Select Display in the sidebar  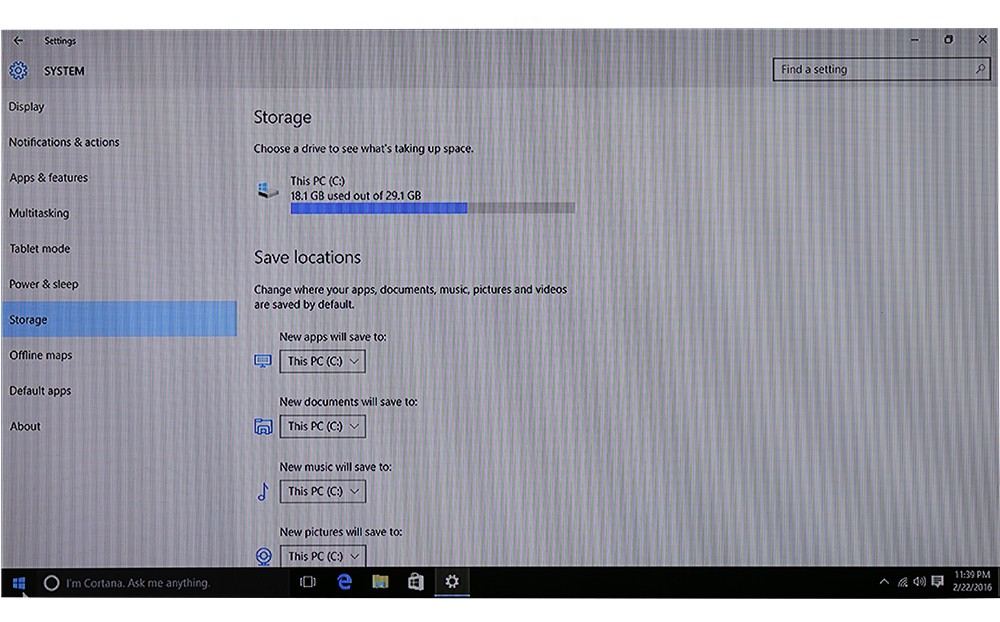tap(27, 107)
